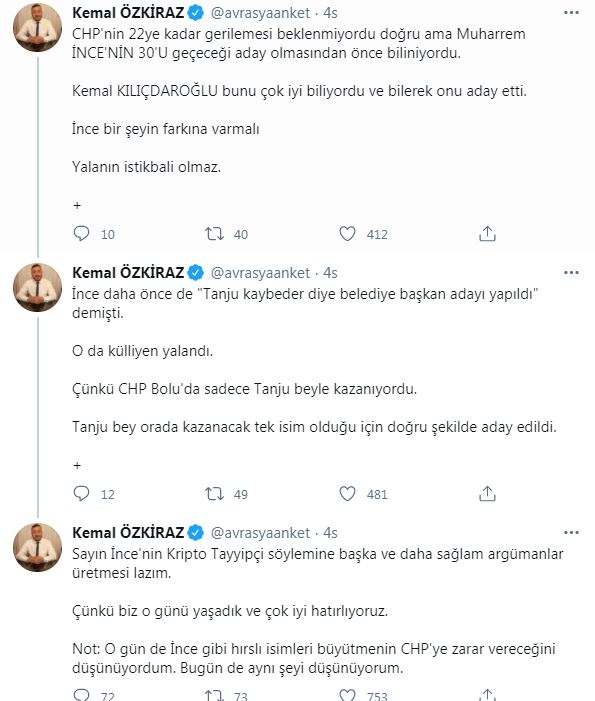The image size is (595, 701).
Task: Retweet the tweet with 73 retweets
Action: click(214, 695)
